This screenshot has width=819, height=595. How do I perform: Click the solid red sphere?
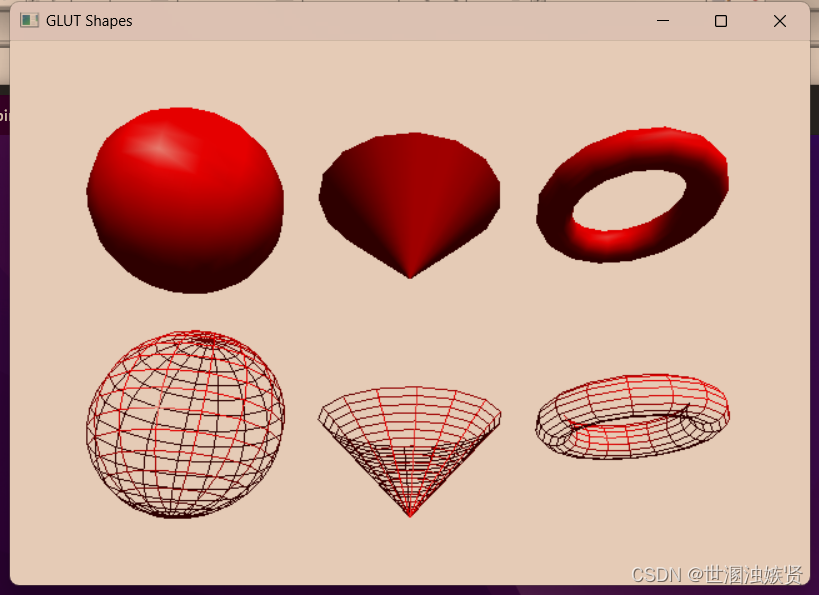coord(185,200)
